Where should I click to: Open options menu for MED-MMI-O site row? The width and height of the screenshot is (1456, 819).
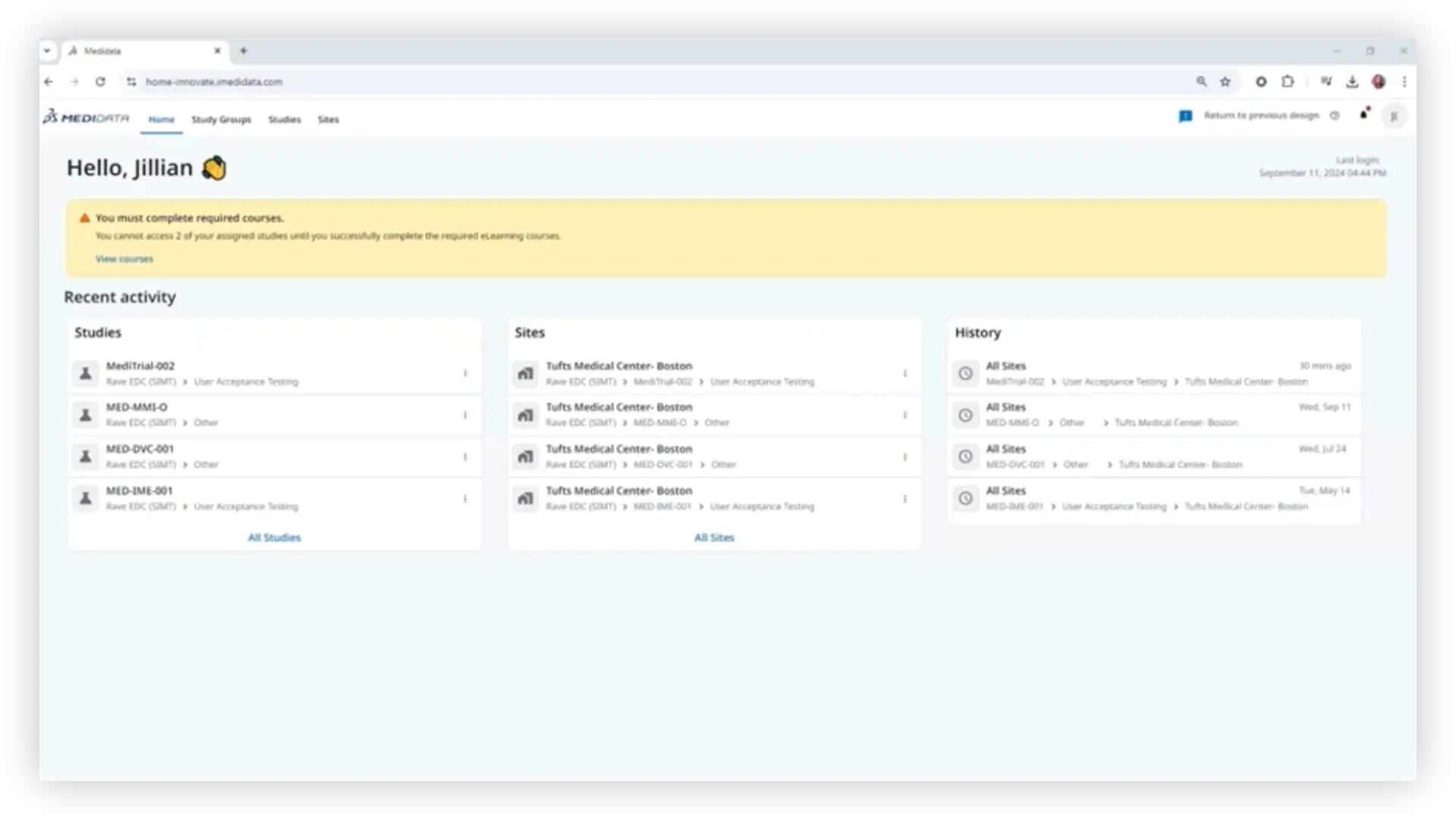click(x=905, y=415)
